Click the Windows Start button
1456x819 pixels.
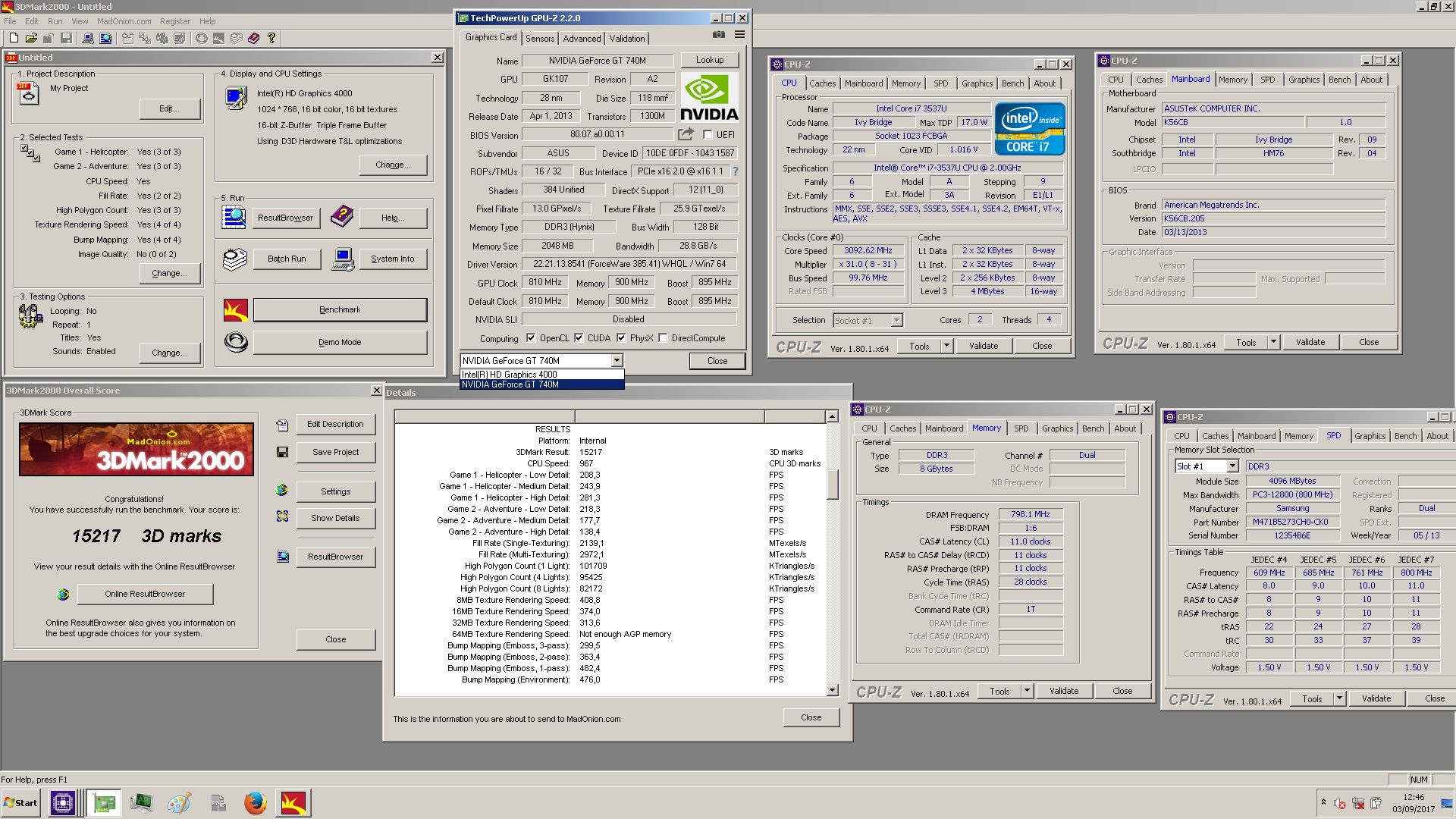tap(21, 803)
